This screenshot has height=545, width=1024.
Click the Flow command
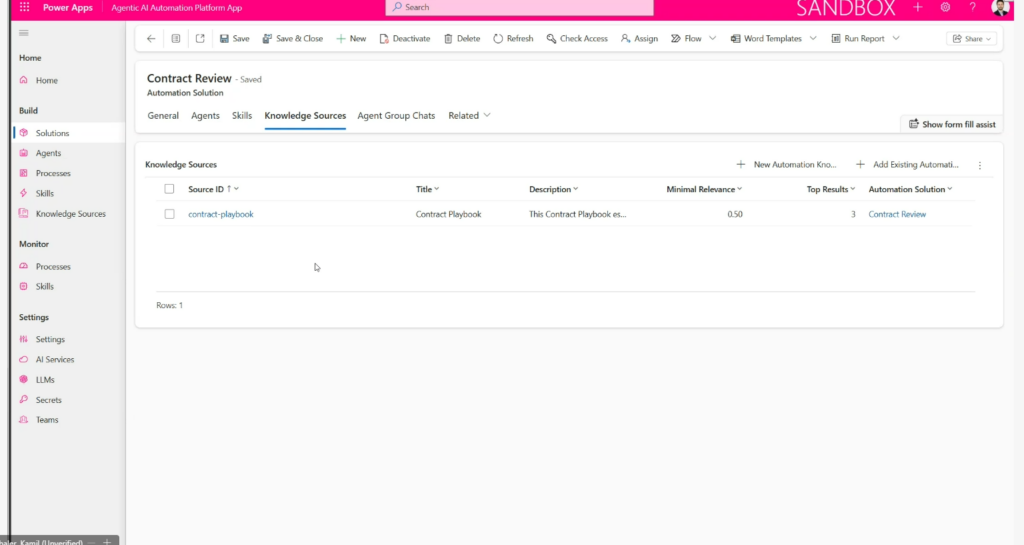tap(686, 39)
